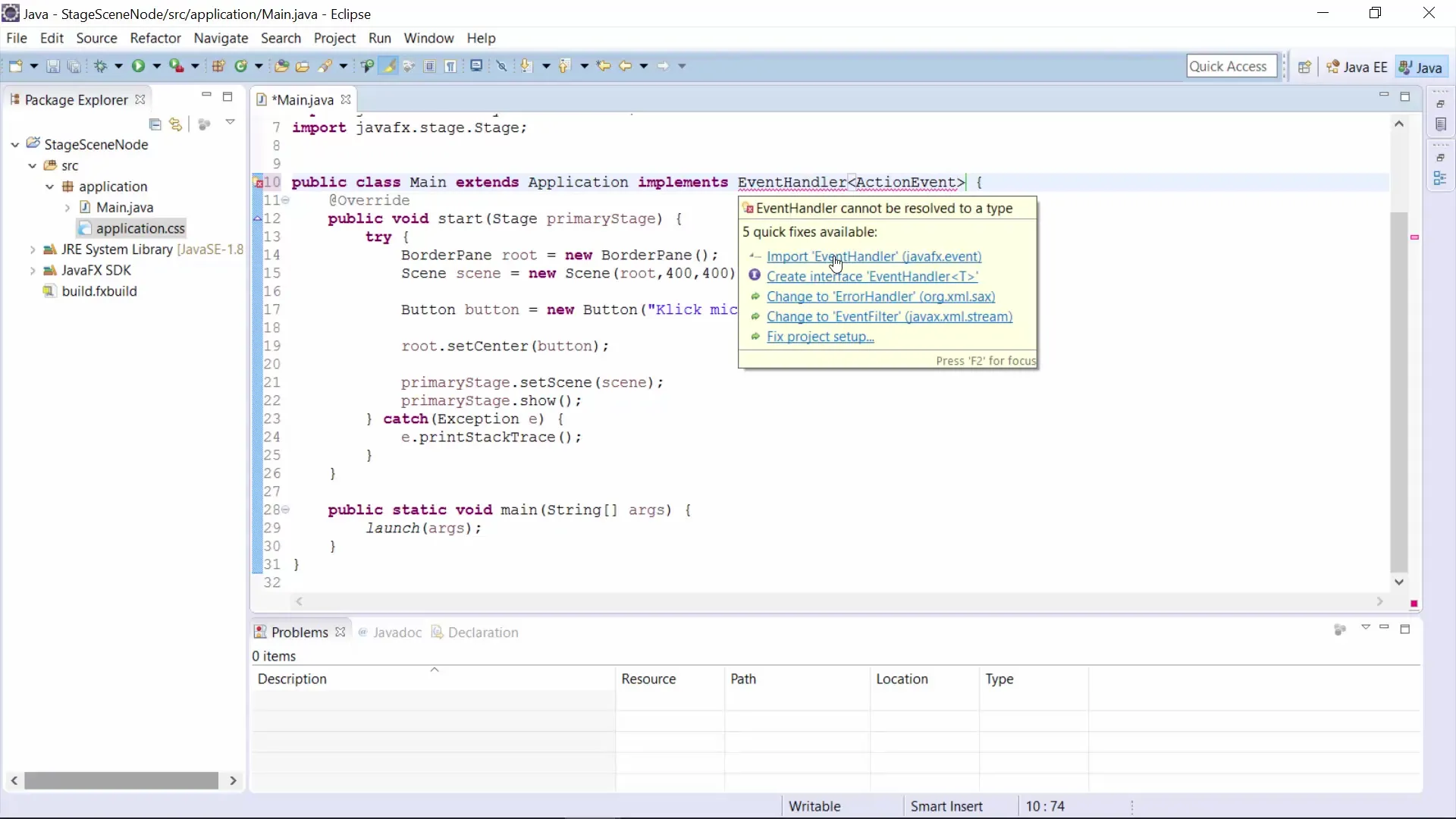The height and width of the screenshot is (819, 1456).
Task: Click the New file toolbar icon
Action: tap(16, 66)
